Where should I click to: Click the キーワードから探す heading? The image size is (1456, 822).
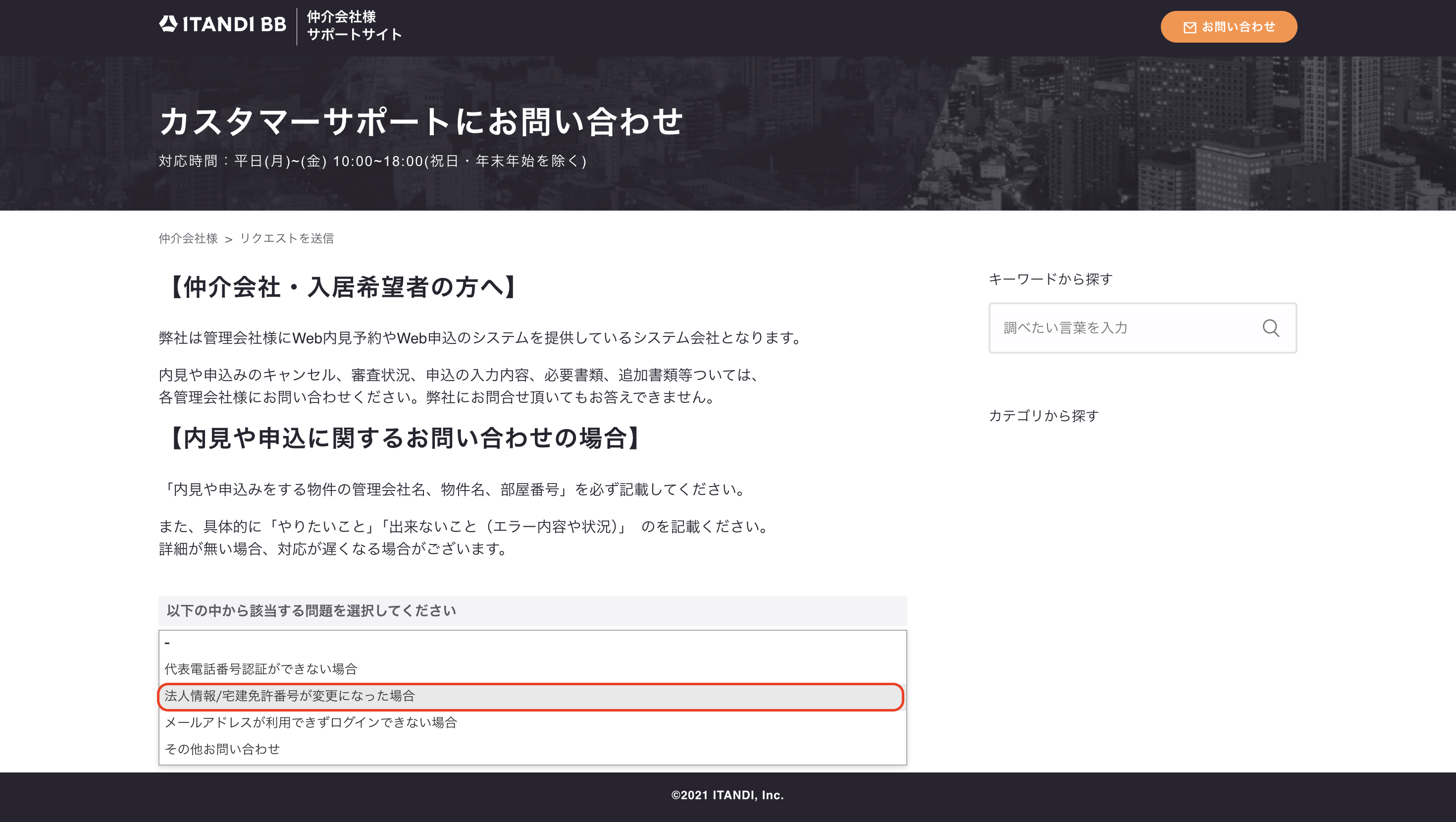click(x=1051, y=279)
